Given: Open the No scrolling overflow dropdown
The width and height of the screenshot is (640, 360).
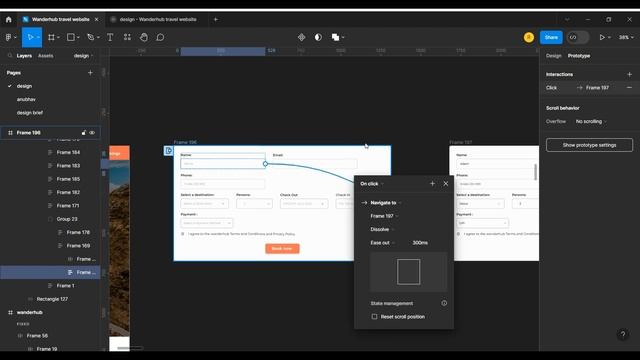Looking at the screenshot, I should [591, 121].
